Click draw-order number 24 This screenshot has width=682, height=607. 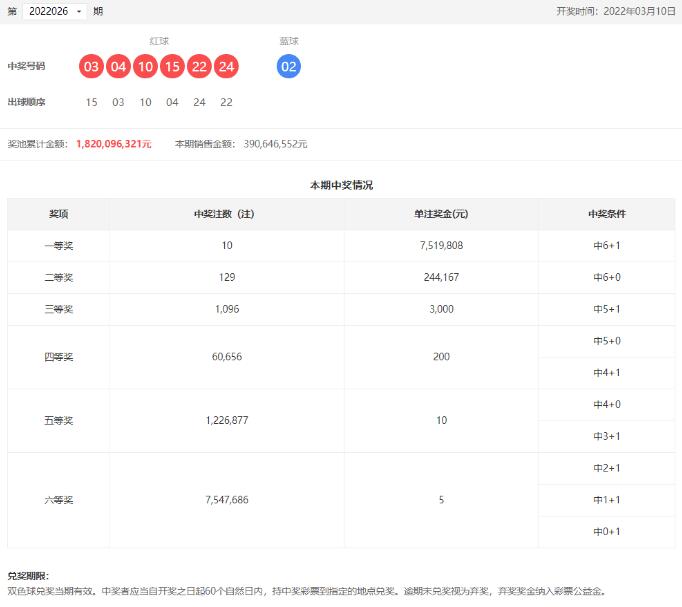tap(199, 103)
